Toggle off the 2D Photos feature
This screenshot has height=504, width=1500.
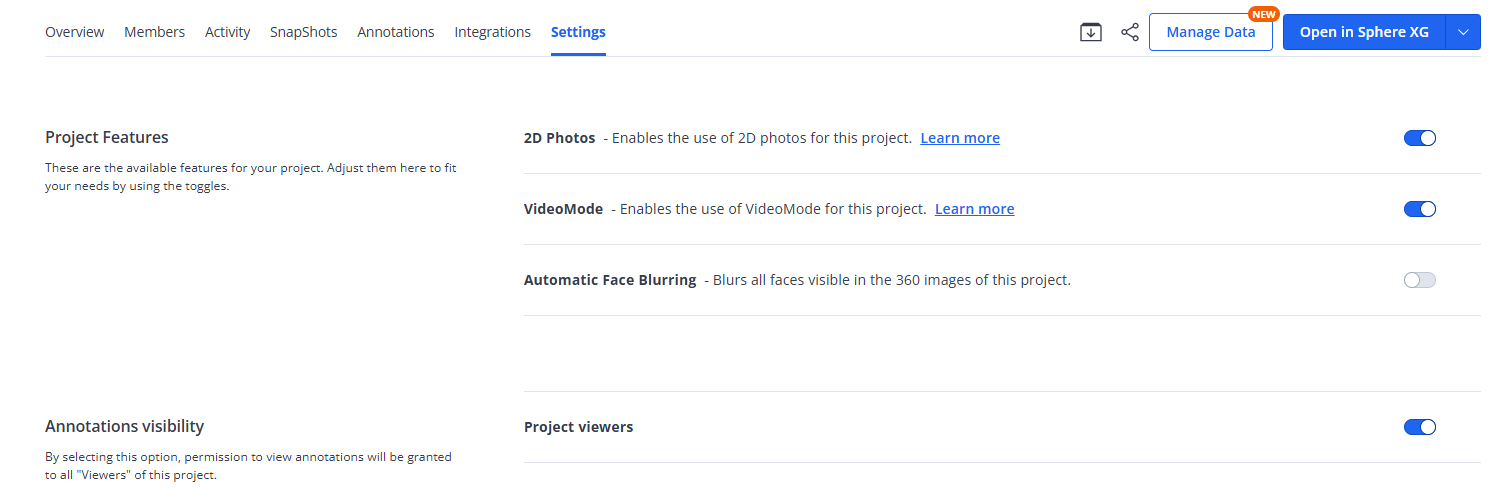click(1420, 138)
